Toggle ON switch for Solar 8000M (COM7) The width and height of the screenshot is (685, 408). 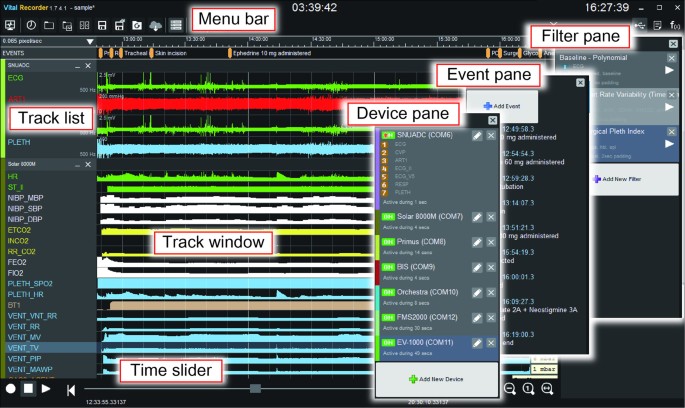point(387,217)
